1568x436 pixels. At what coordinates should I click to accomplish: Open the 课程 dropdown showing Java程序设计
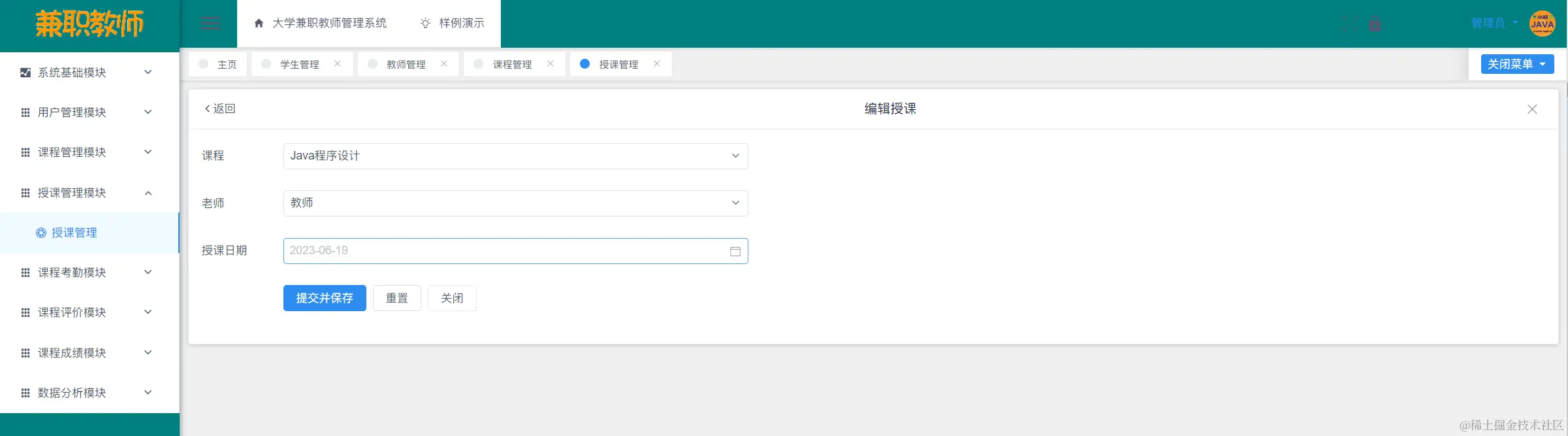(x=515, y=156)
